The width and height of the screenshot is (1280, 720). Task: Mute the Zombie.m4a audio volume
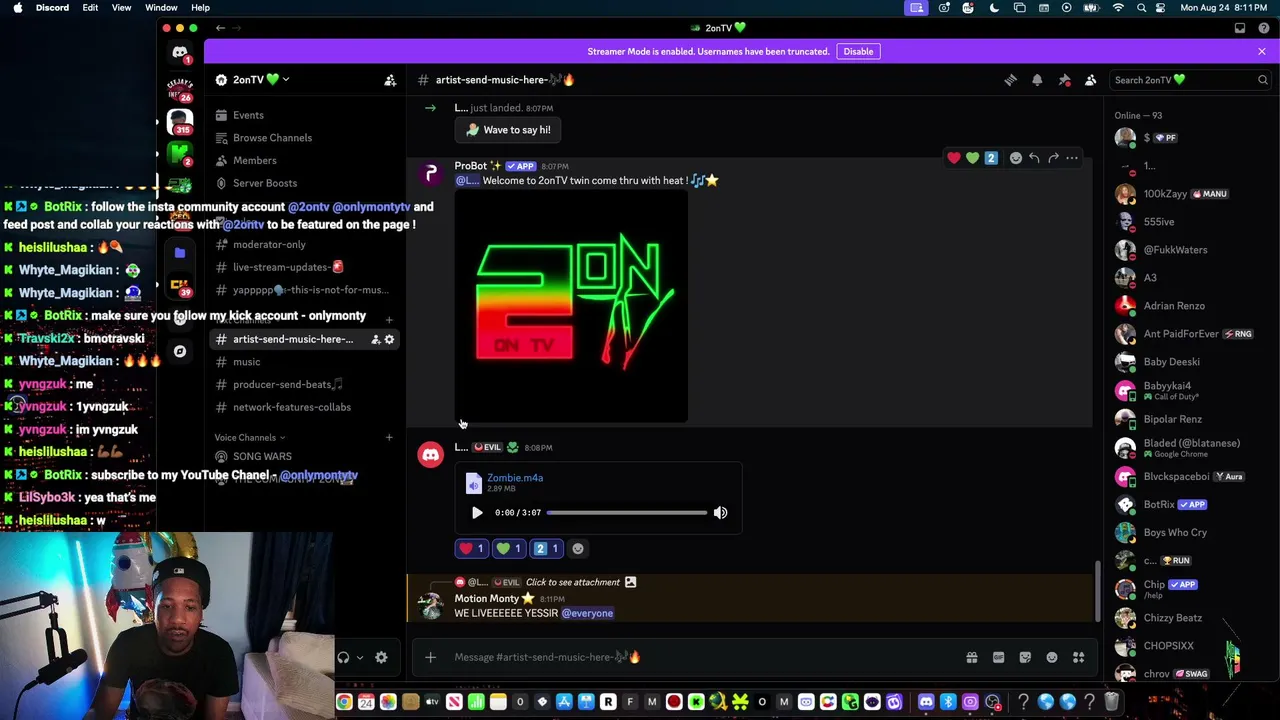tap(720, 513)
